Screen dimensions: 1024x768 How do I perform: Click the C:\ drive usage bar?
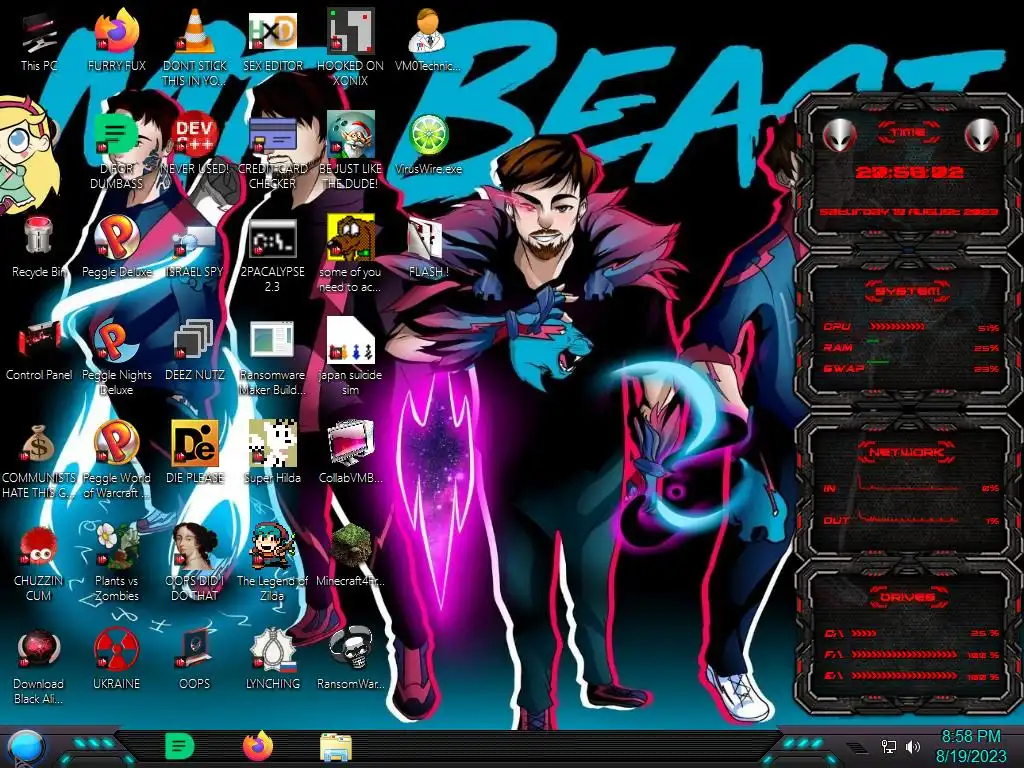(x=865, y=633)
